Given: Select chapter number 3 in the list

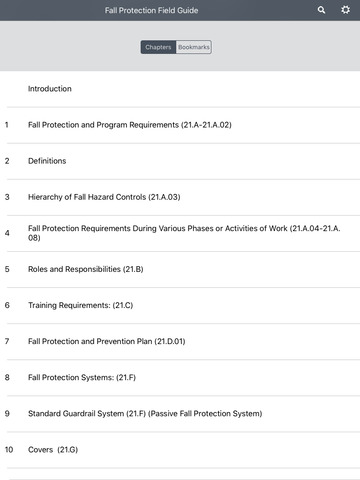Looking at the screenshot, I should [x=7, y=197].
